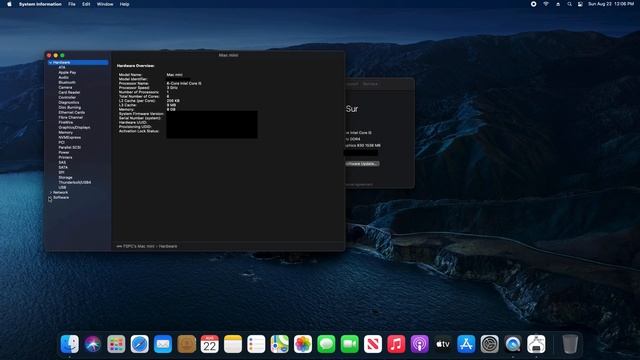
Task: Open the Notes app in Dock
Action: (x=233, y=344)
